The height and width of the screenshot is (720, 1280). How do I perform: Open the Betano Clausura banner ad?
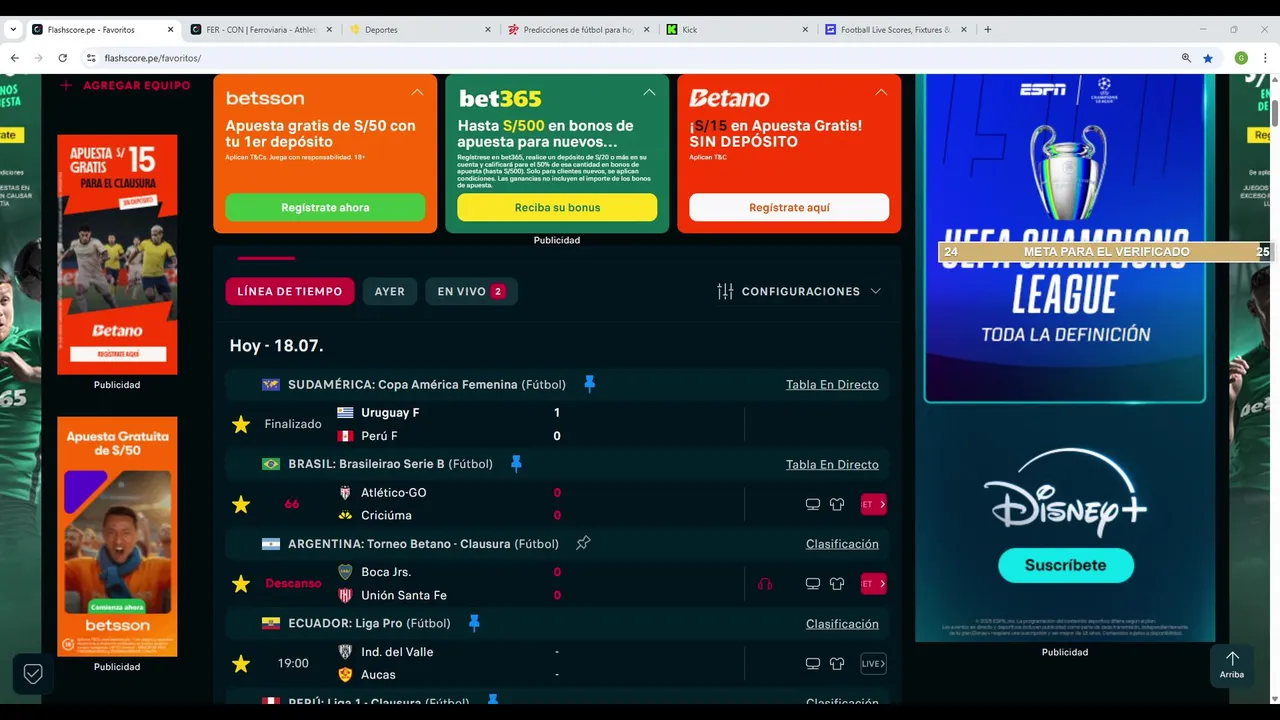tap(117, 255)
